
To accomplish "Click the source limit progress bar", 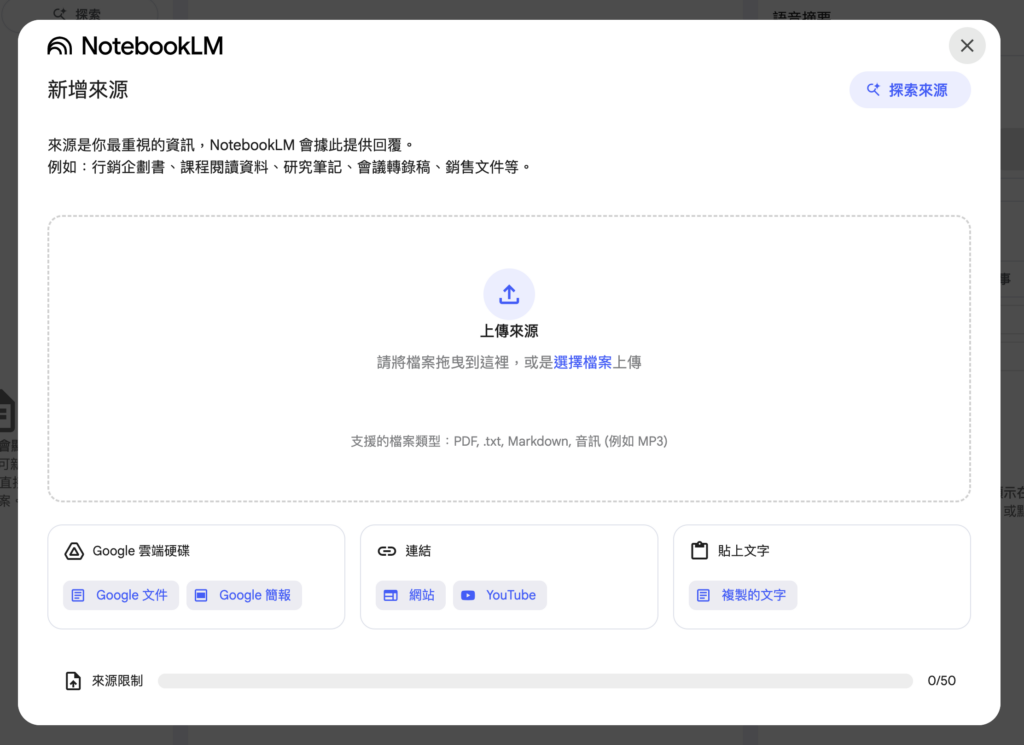I will [535, 681].
